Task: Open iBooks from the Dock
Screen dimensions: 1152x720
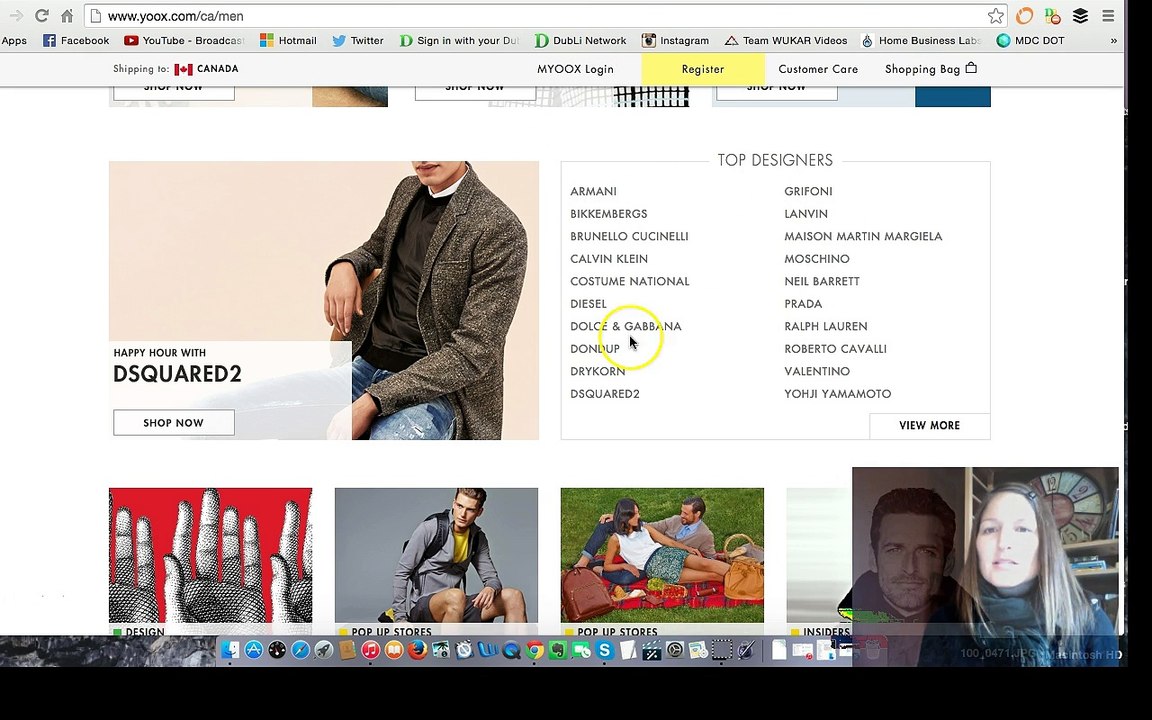Action: pos(394,649)
